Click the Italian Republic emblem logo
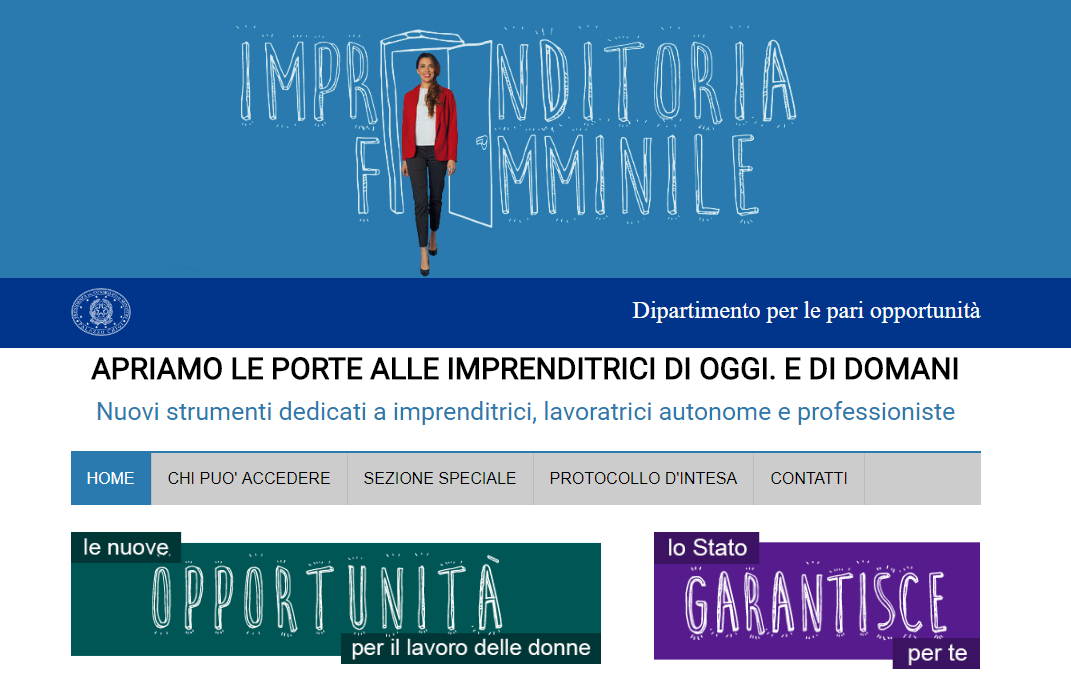Screen dimensions: 1071x679 pos(101,311)
